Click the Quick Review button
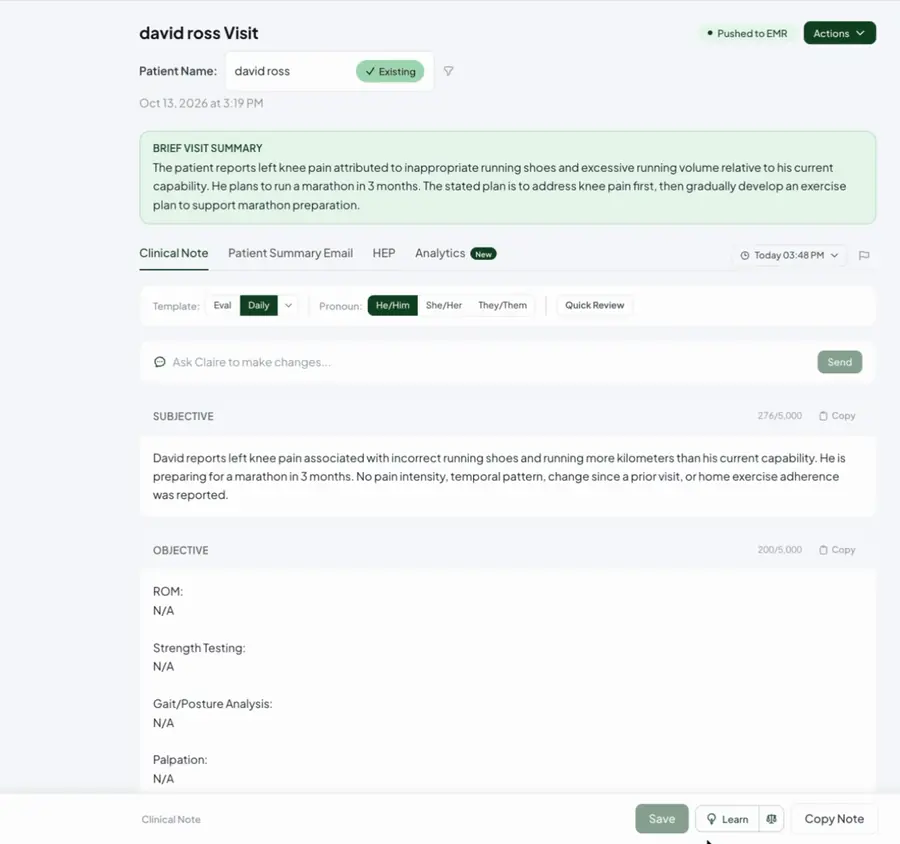The image size is (900, 844). coord(594,305)
